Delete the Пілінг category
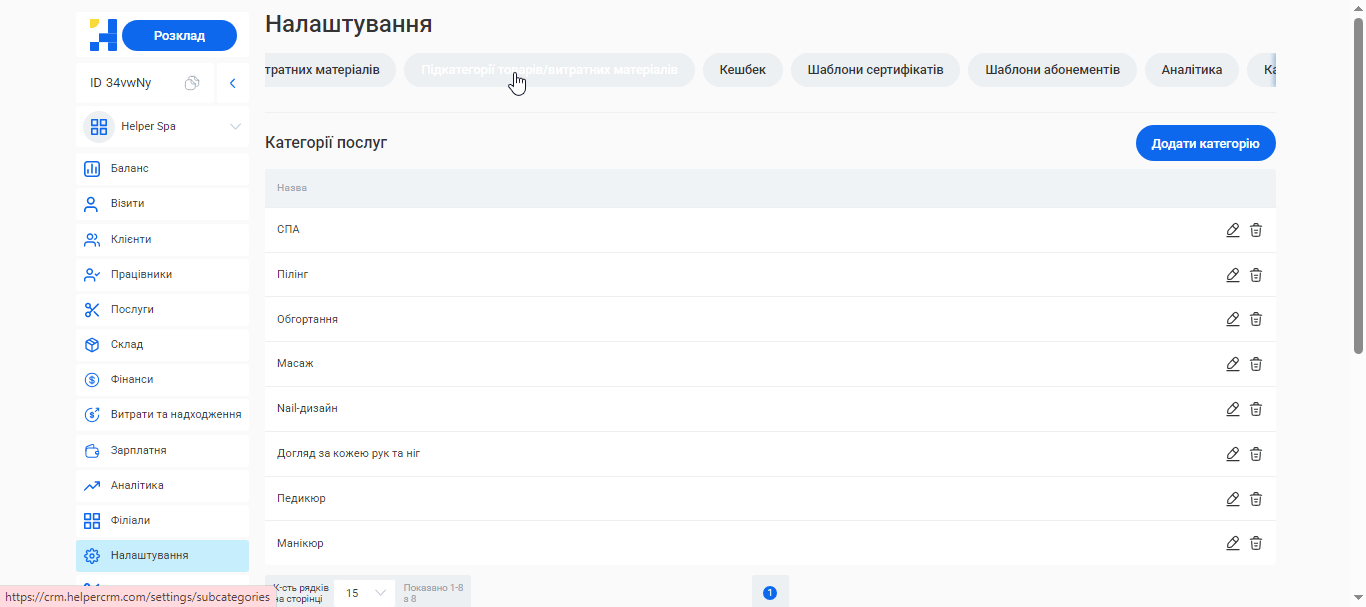1366x607 pixels. click(1256, 275)
